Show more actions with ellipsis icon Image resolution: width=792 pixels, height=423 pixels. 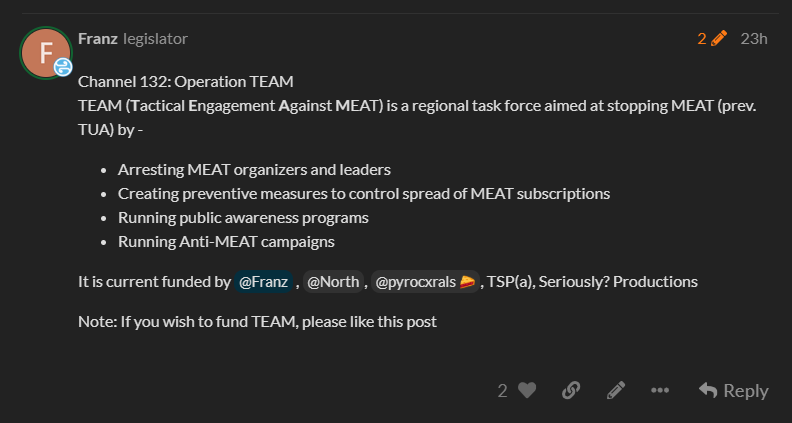click(x=660, y=390)
